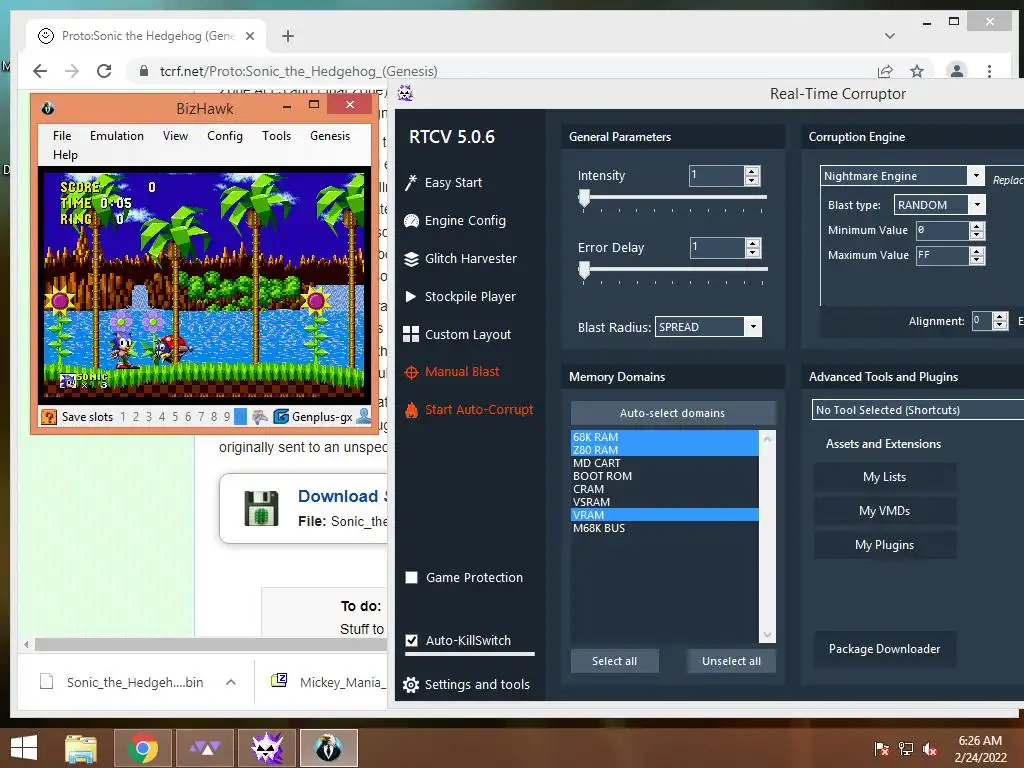Open the BizHawk View menu
Screen dimensions: 1024x768
click(x=175, y=136)
